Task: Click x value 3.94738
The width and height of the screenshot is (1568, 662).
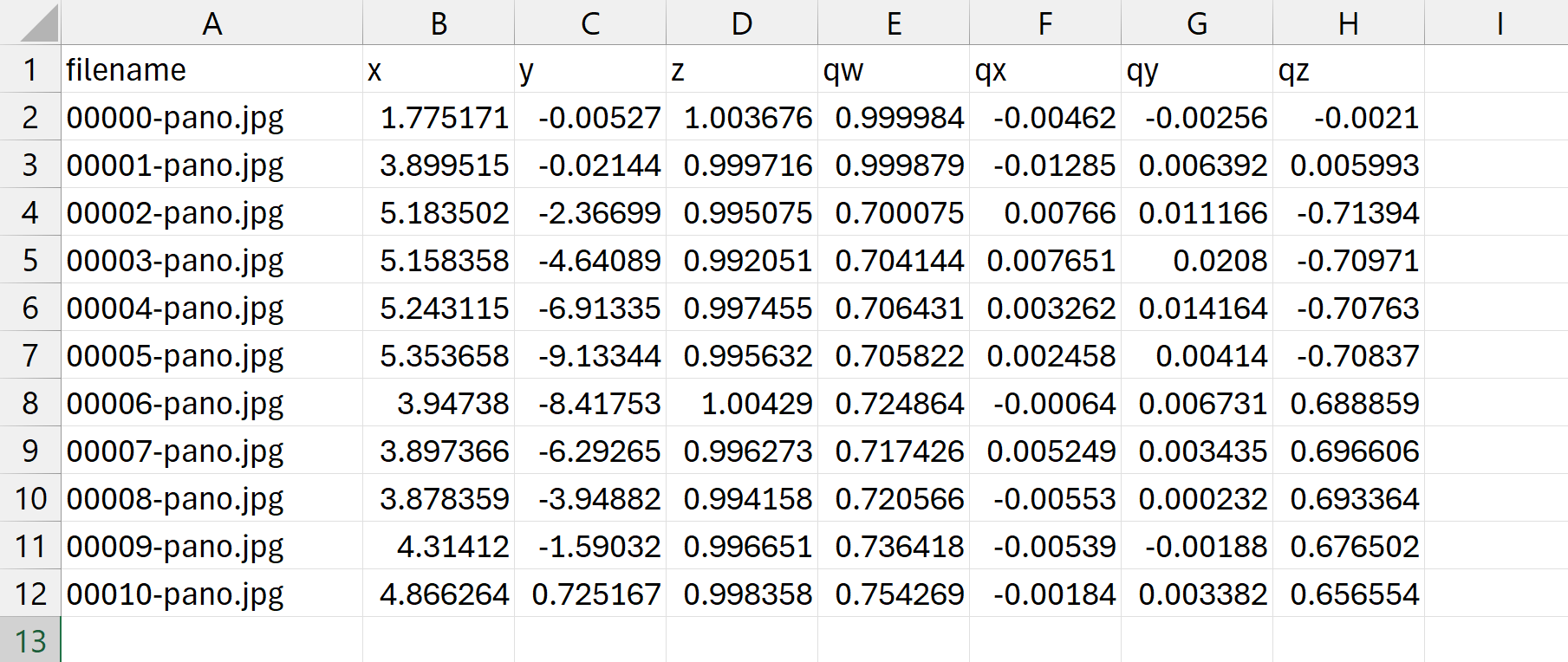Action: click(x=439, y=402)
